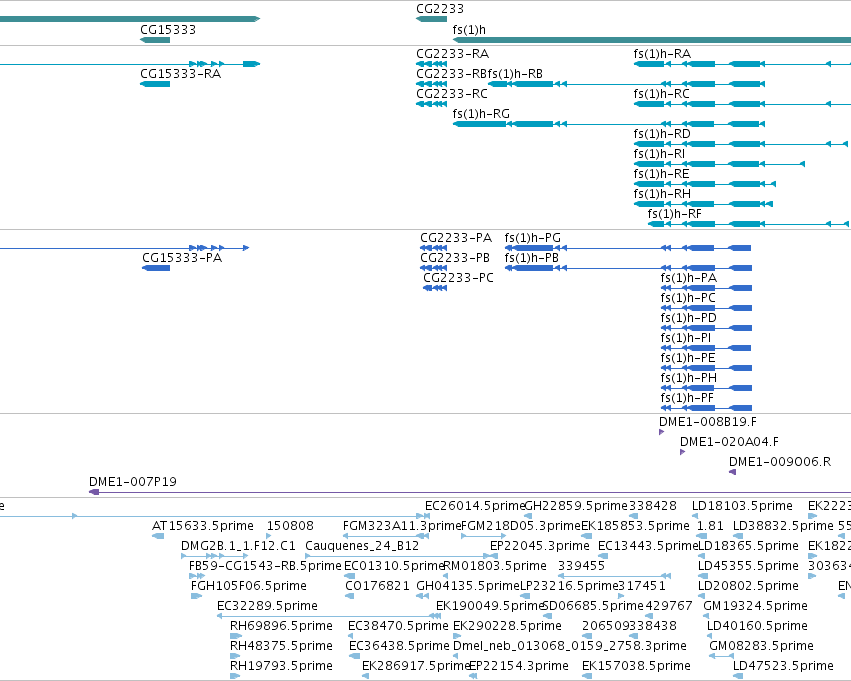Click EST EC13443.5prime label
This screenshot has width=851, height=681.
648,546
